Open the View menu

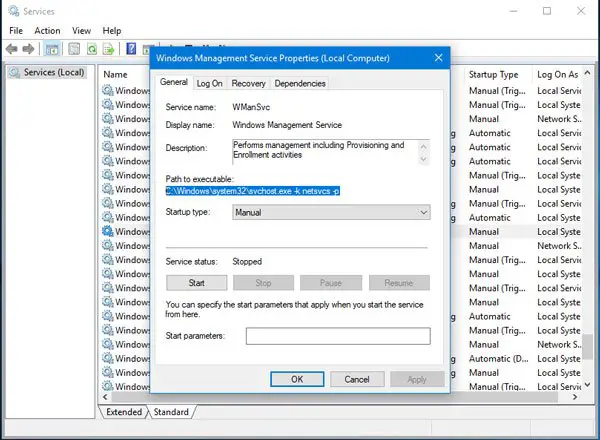coord(82,31)
